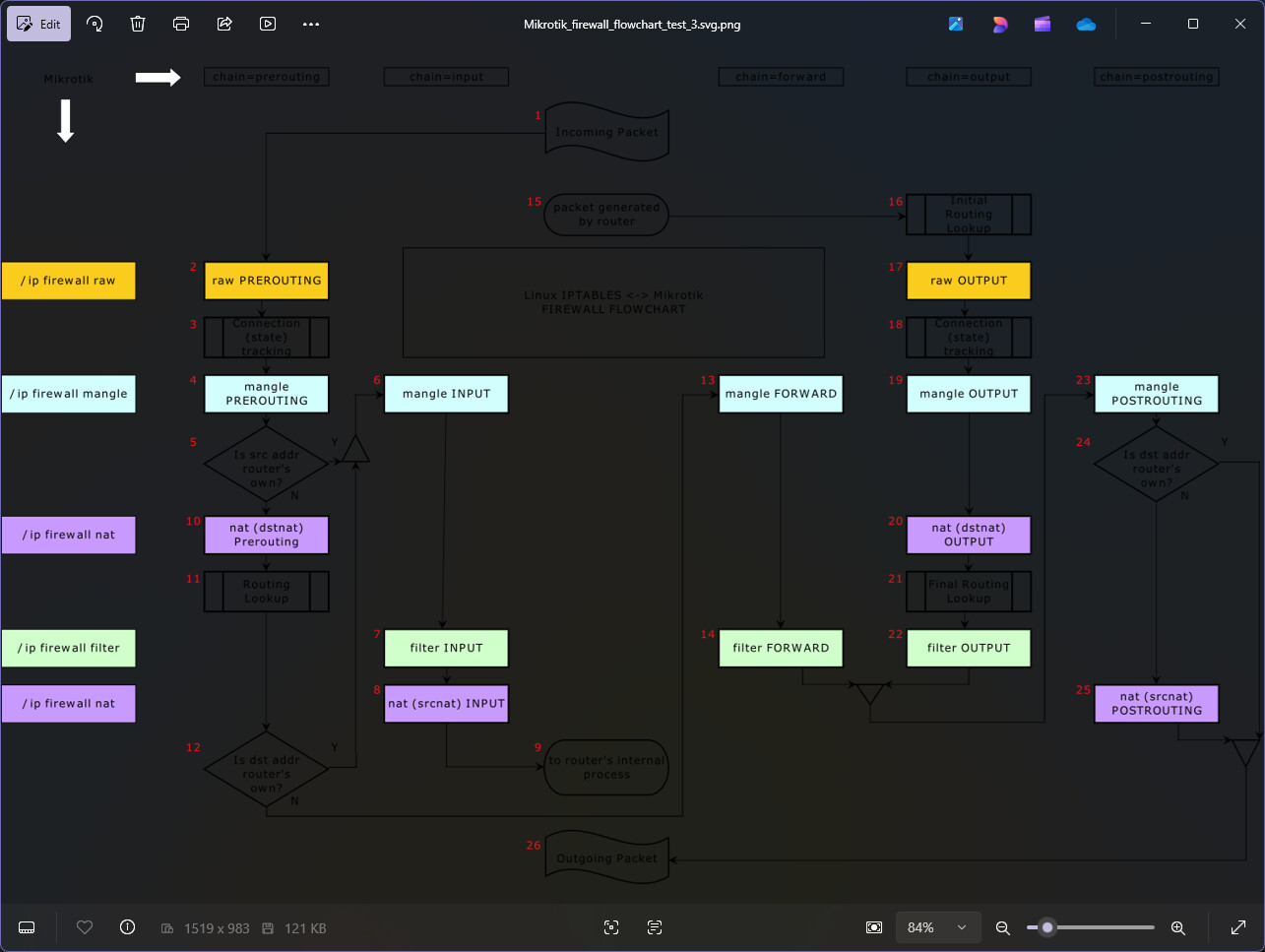Zoom in with the plus magnifier
The image size is (1265, 952).
(1177, 927)
